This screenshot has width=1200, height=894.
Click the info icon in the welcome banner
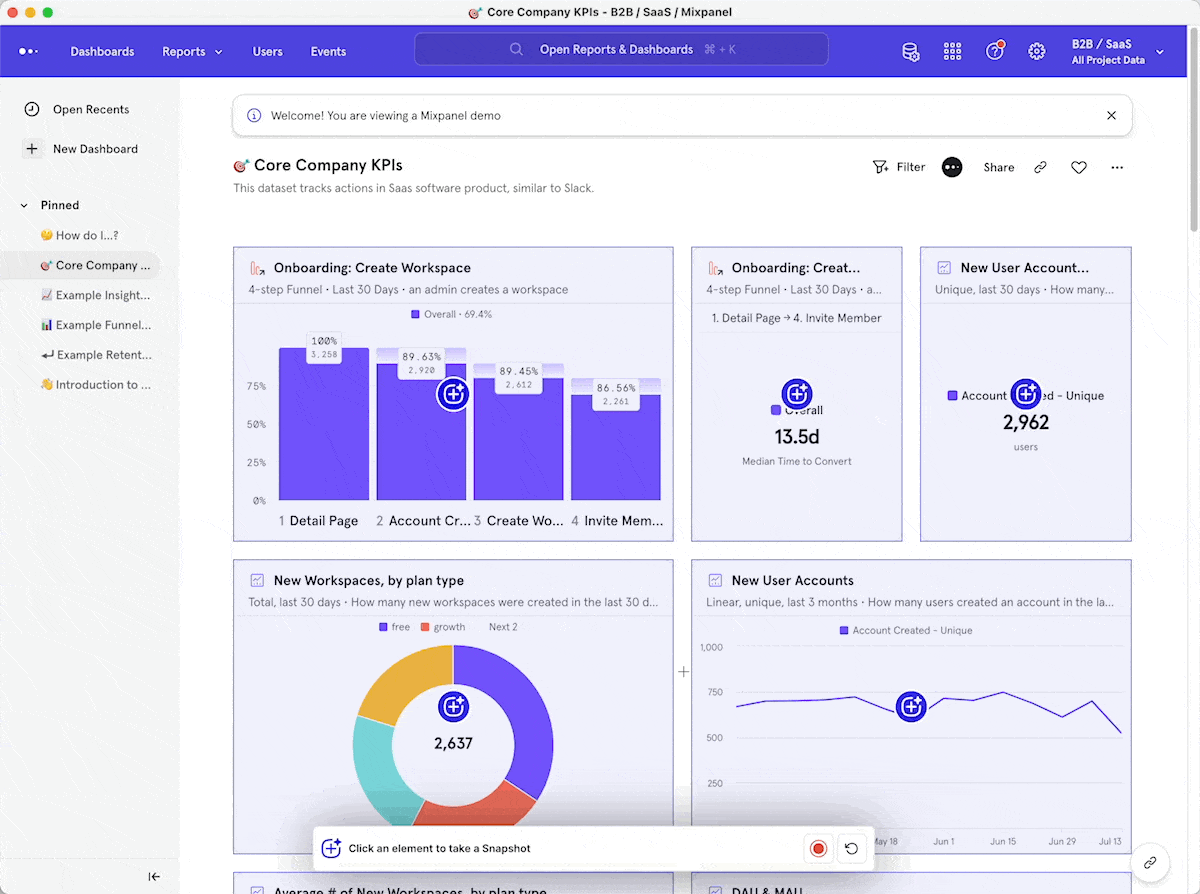[254, 115]
